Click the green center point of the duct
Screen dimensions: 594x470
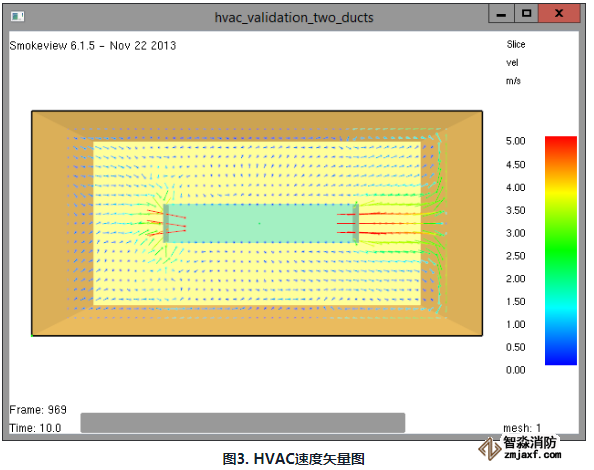[259, 223]
